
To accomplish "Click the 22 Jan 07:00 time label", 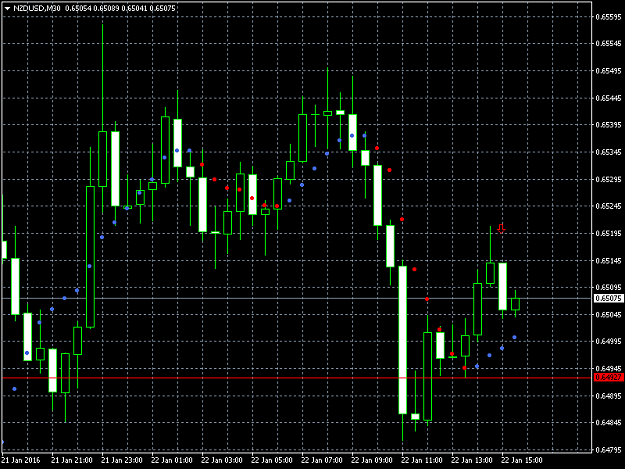I will [x=322, y=460].
